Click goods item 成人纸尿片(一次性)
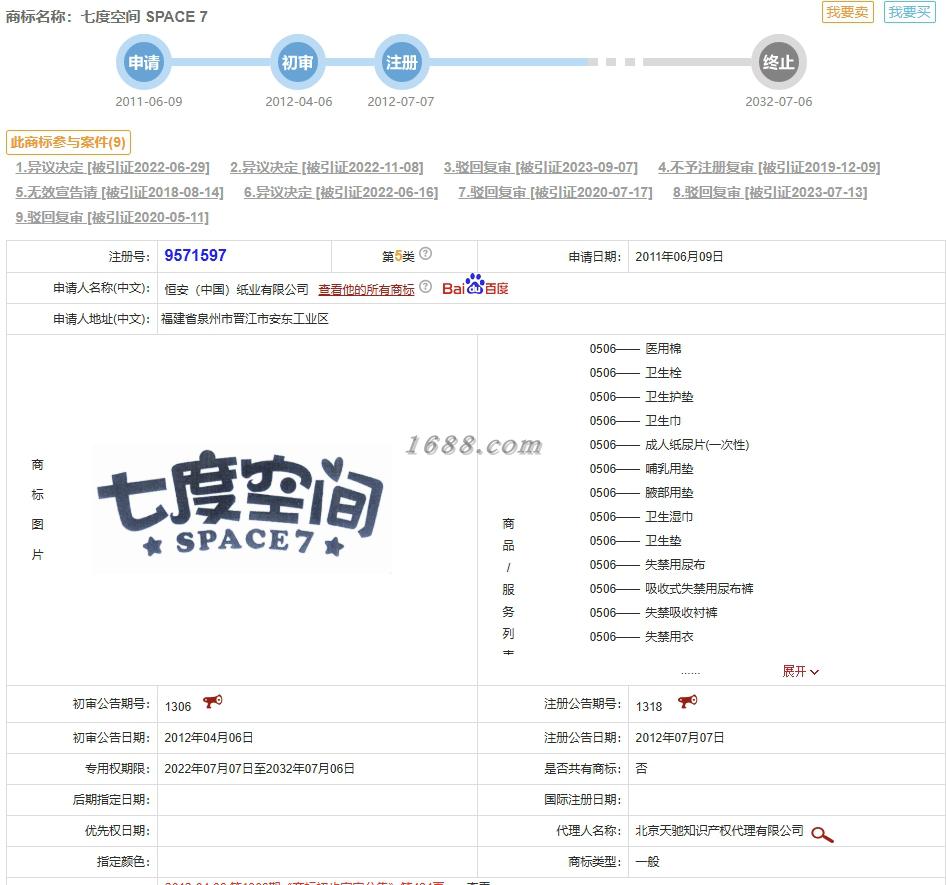This screenshot has width=946, height=885. (x=697, y=445)
